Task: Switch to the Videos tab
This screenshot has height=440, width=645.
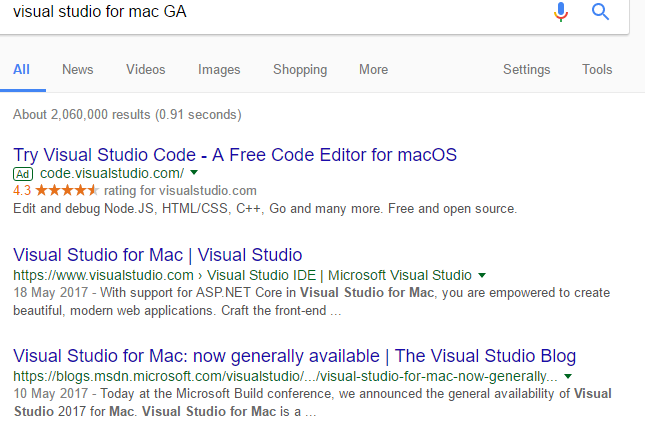Action: 146,69
